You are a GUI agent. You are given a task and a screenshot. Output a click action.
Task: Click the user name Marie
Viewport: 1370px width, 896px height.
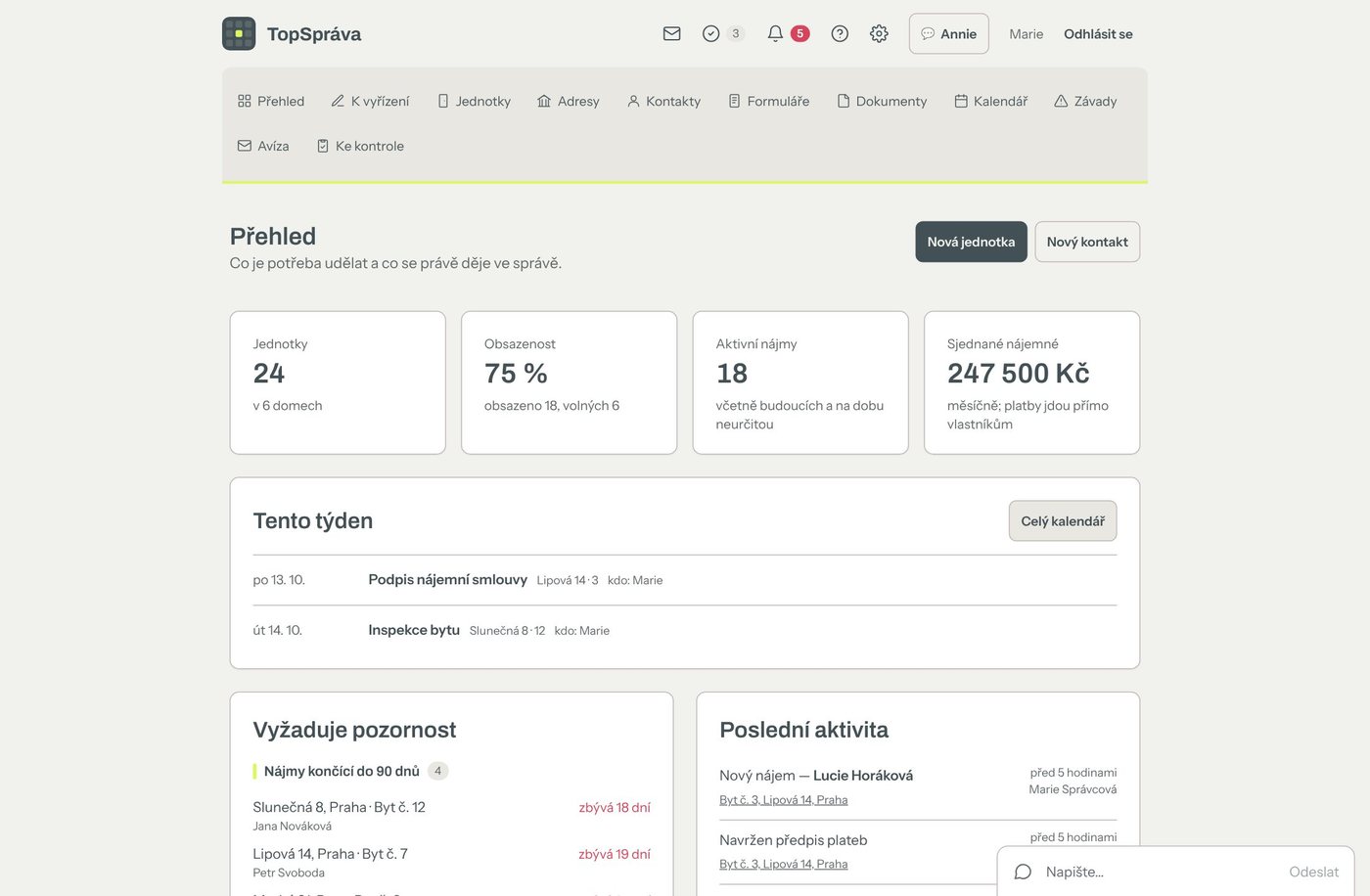(x=1026, y=34)
